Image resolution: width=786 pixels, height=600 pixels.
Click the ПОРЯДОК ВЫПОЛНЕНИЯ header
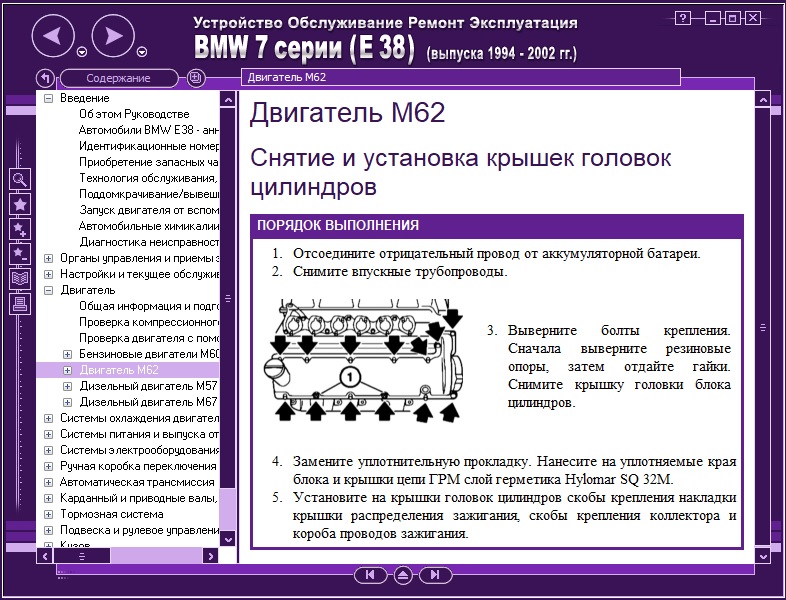tap(497, 225)
